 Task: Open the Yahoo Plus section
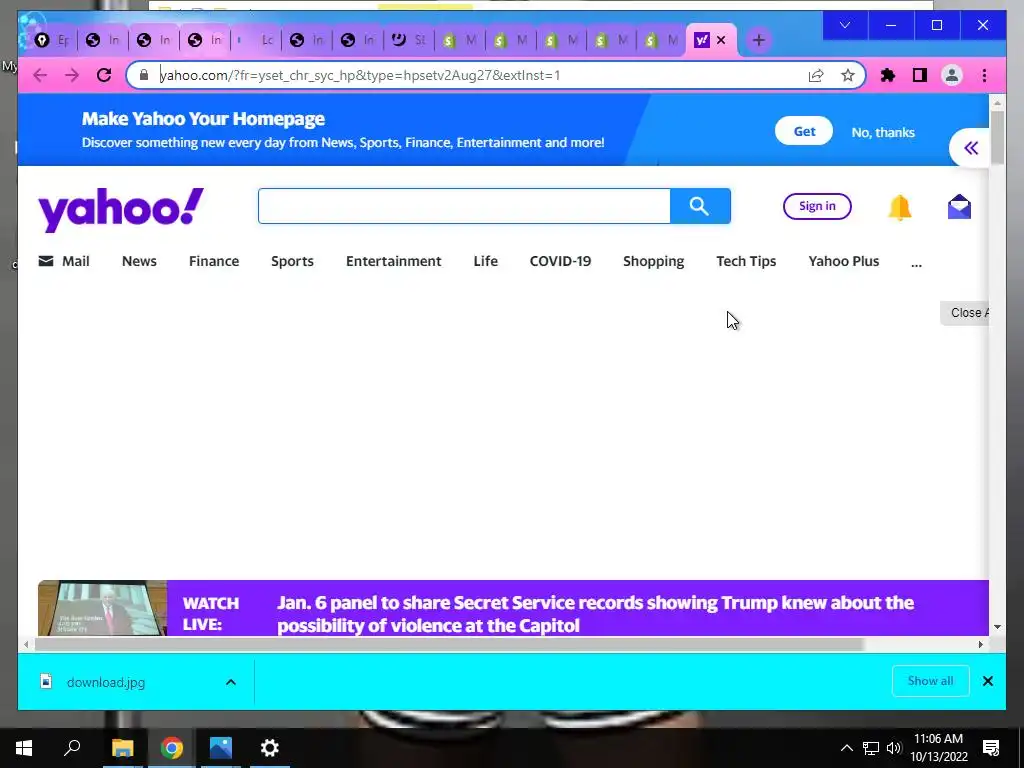[x=843, y=261]
